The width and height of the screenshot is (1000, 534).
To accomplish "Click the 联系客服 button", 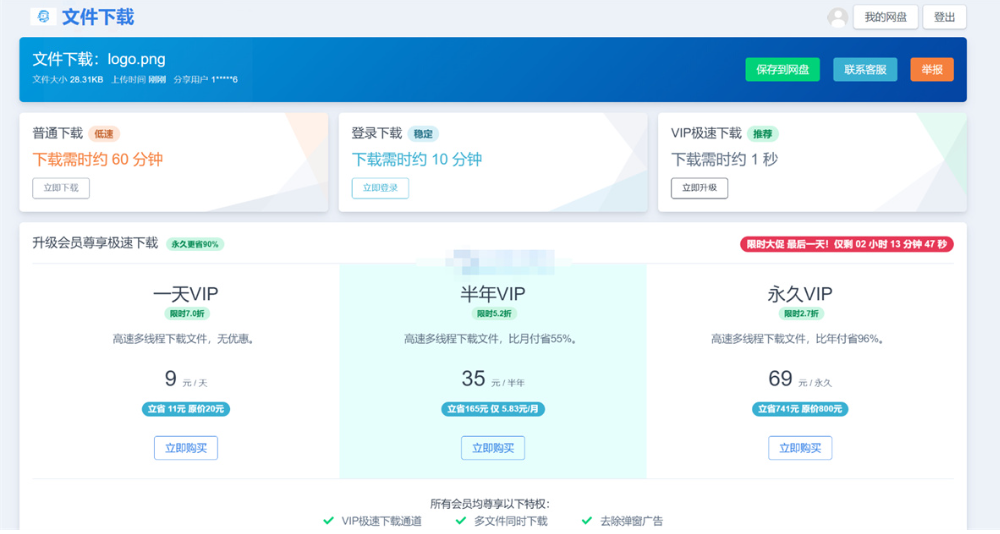I will [x=865, y=70].
